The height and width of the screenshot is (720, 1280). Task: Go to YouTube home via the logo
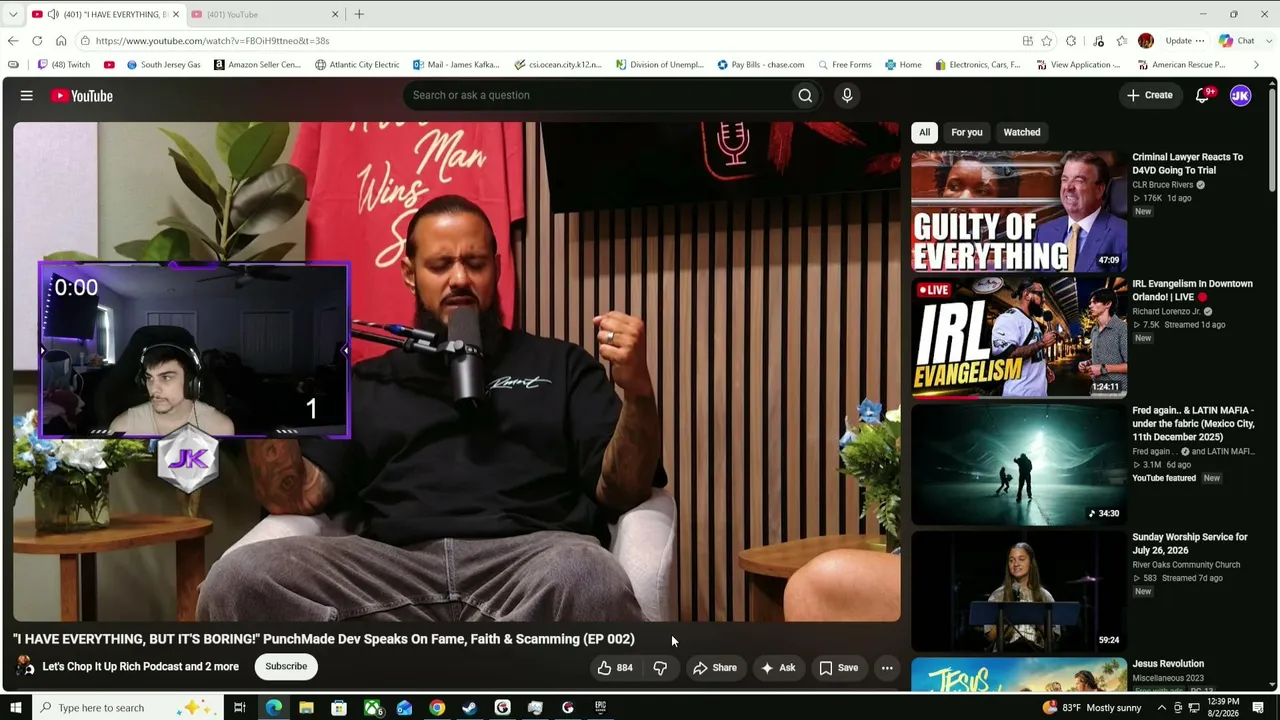pyautogui.click(x=82, y=96)
